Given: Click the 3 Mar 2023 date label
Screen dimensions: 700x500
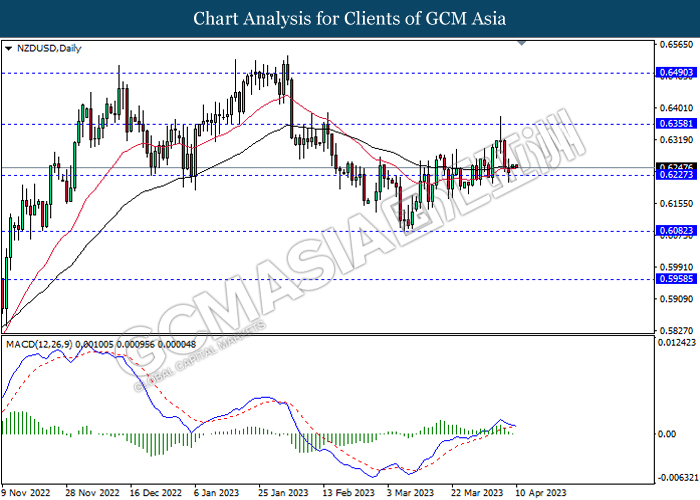Looking at the screenshot, I should pos(411,493).
